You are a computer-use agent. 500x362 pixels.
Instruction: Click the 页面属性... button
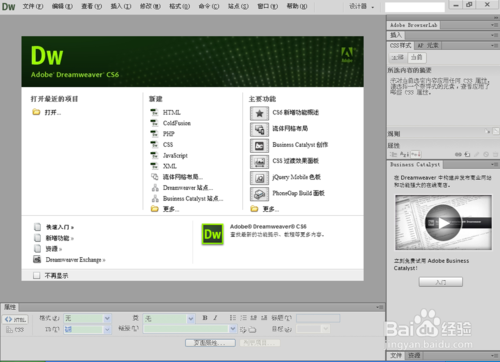point(210,343)
